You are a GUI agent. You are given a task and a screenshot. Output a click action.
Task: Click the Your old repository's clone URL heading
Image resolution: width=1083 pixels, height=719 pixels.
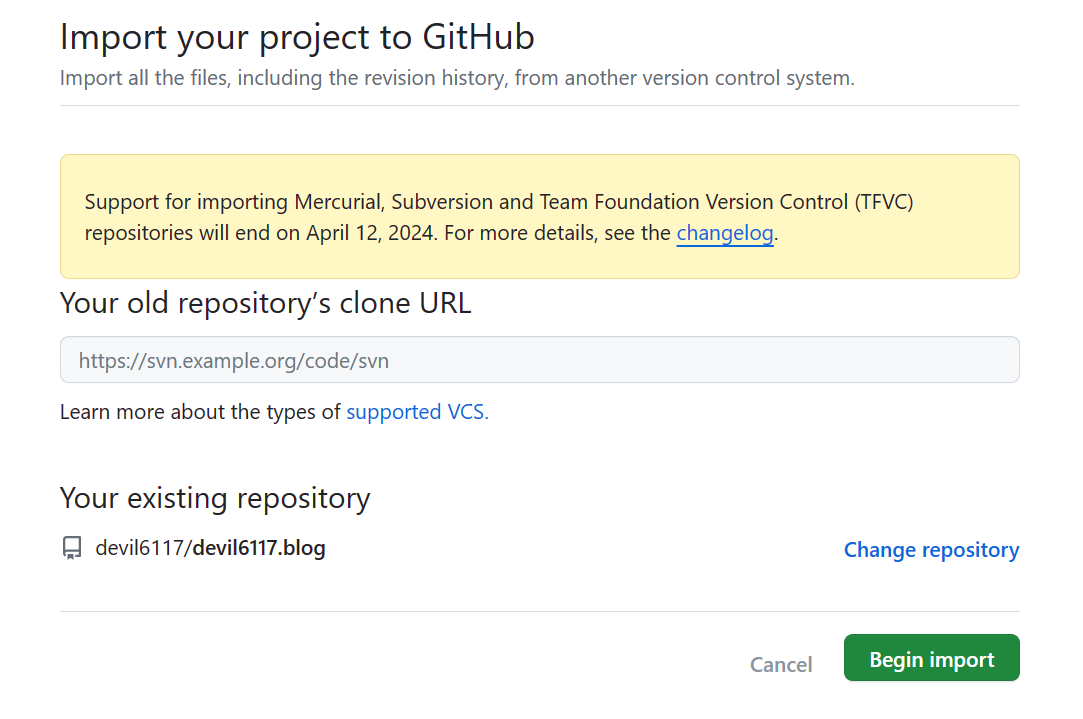[x=265, y=302]
